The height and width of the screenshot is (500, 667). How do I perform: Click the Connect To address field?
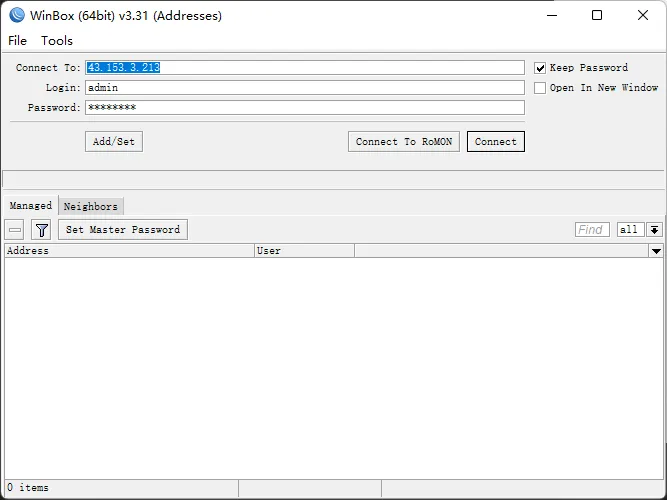[304, 68]
